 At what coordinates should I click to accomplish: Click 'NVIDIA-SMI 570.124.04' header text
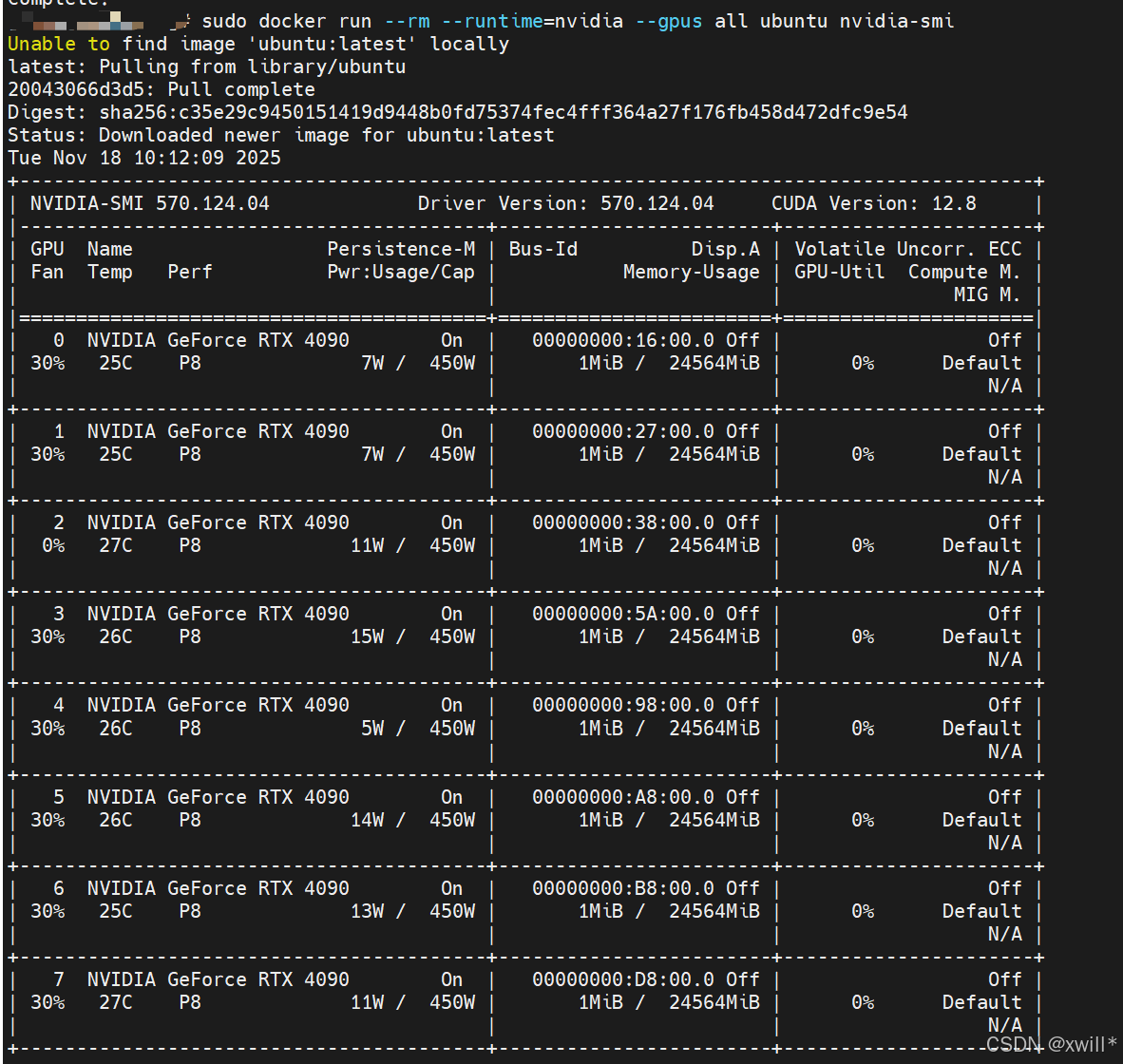coord(150,204)
